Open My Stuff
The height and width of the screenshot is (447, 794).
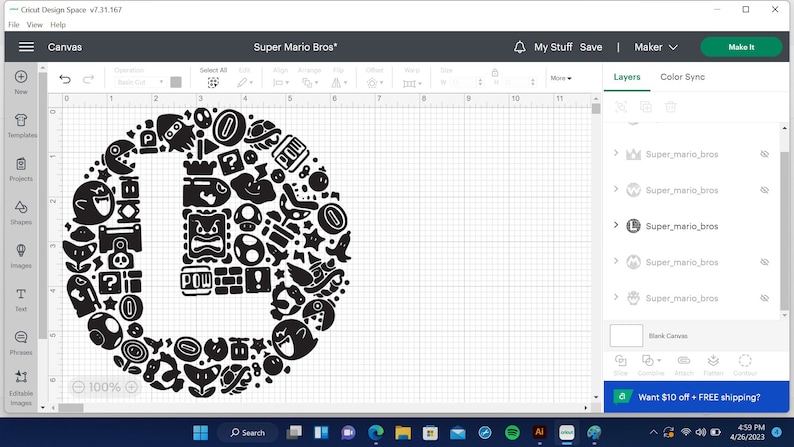pos(553,47)
